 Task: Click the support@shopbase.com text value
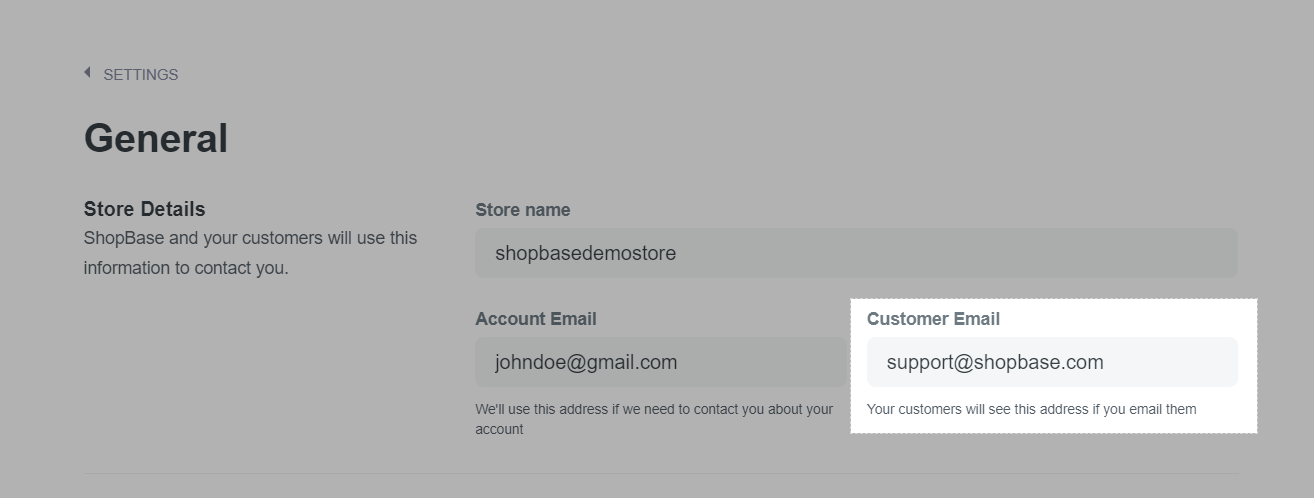click(x=994, y=362)
